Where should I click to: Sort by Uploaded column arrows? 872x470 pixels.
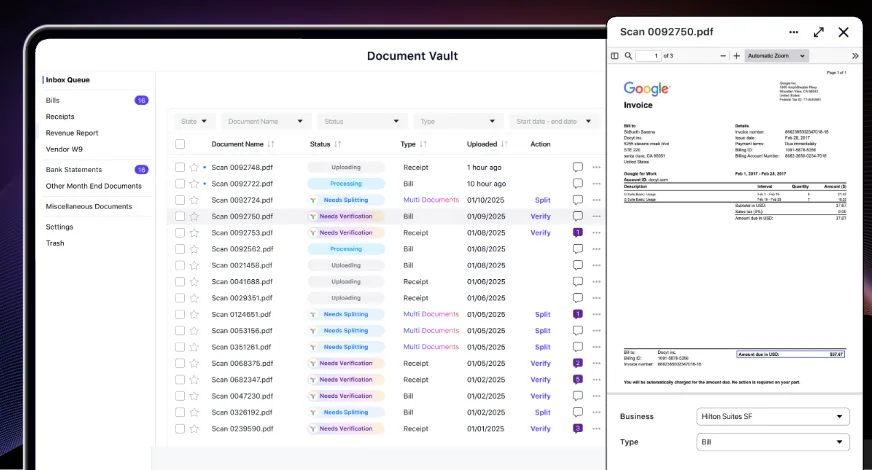click(504, 144)
